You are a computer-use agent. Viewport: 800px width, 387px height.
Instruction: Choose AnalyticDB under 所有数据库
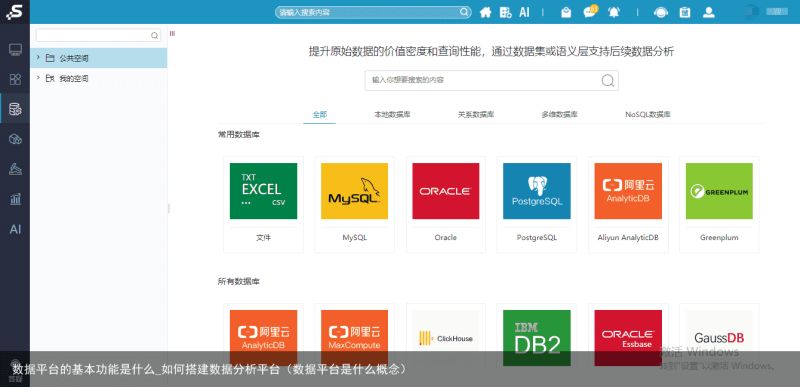[263, 338]
